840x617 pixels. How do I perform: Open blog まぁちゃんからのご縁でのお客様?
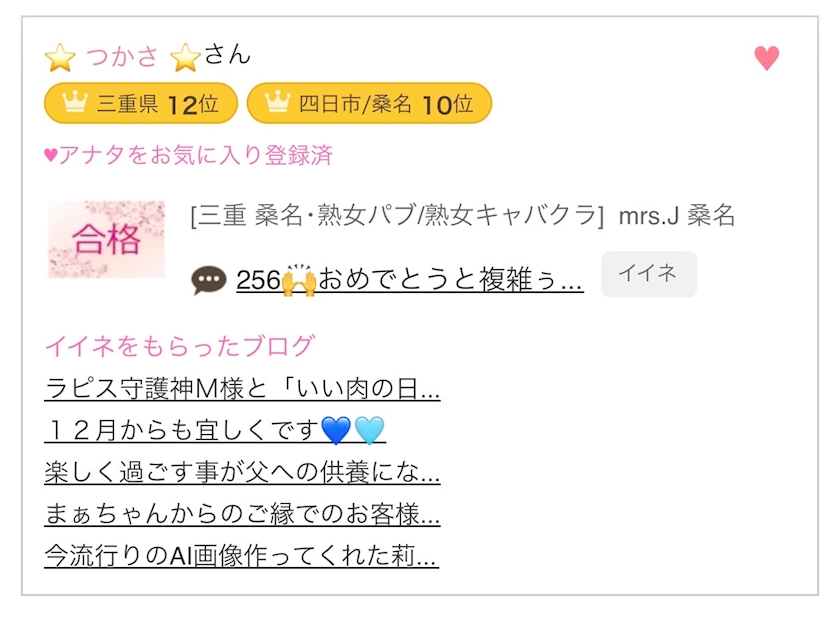click(242, 514)
